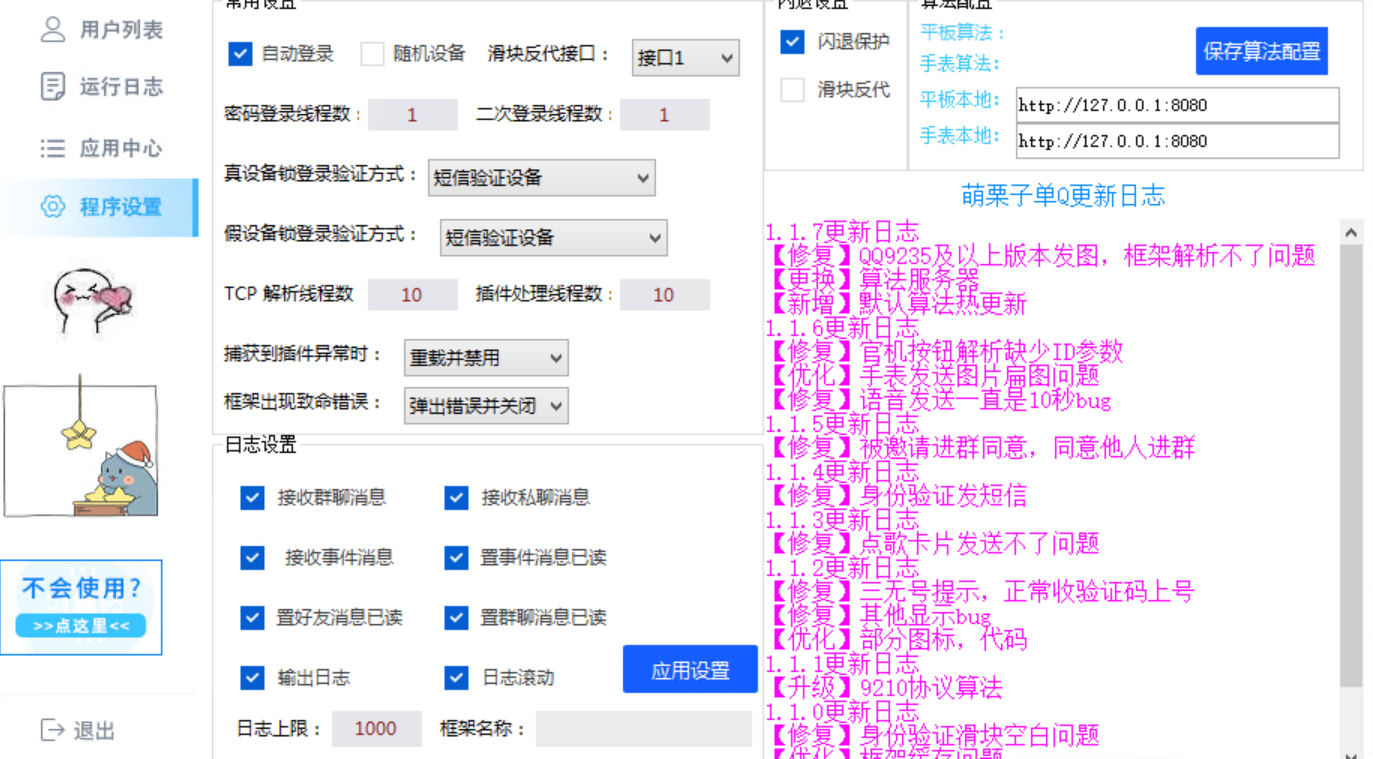Toggle the 输出日志 checkbox

point(252,678)
